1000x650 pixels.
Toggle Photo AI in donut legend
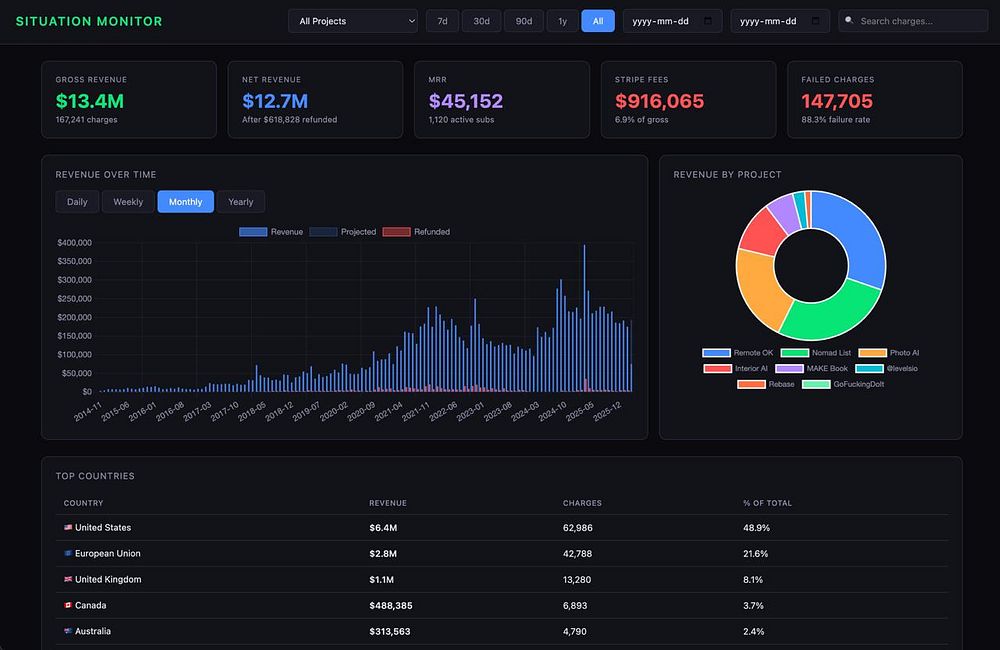pos(889,353)
